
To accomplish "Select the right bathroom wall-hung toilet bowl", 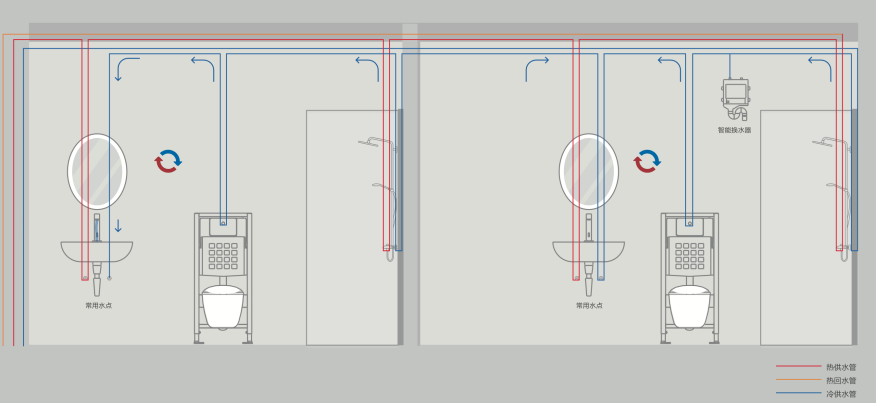I will click(690, 306).
